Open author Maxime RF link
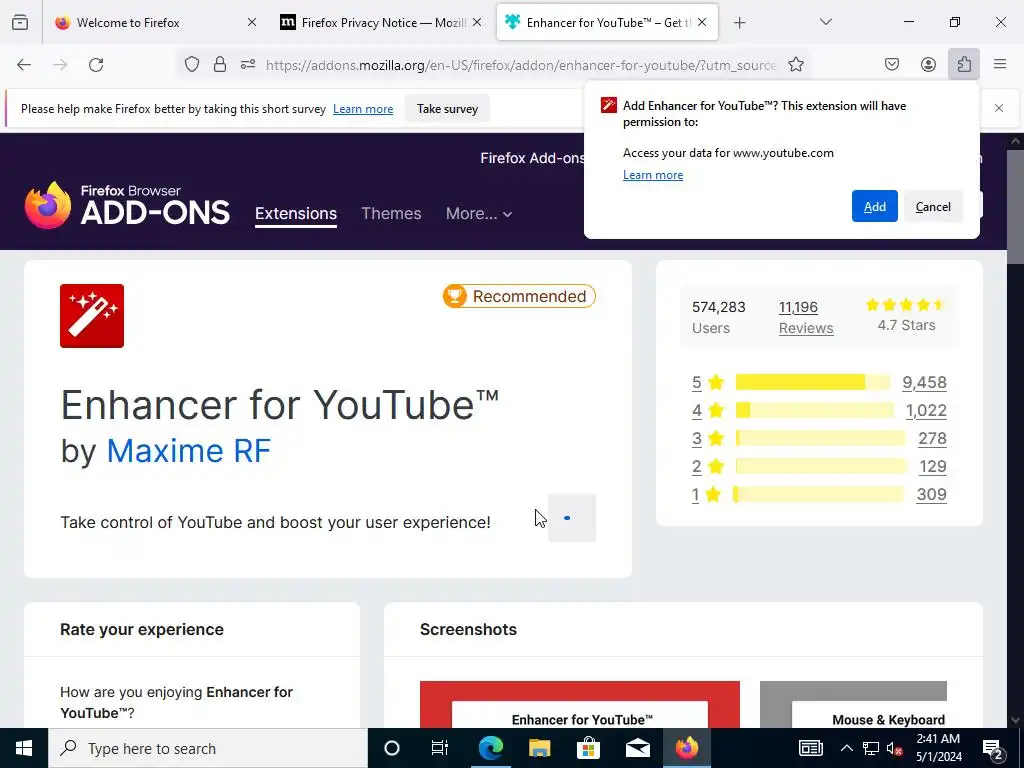The image size is (1024, 768). tap(189, 451)
